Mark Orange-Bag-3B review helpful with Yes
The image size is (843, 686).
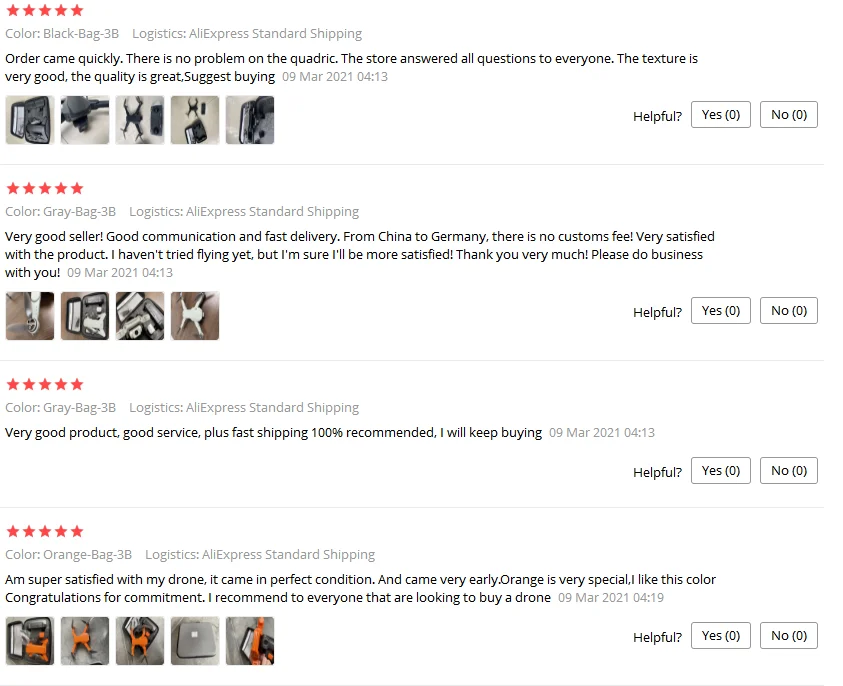pos(720,635)
